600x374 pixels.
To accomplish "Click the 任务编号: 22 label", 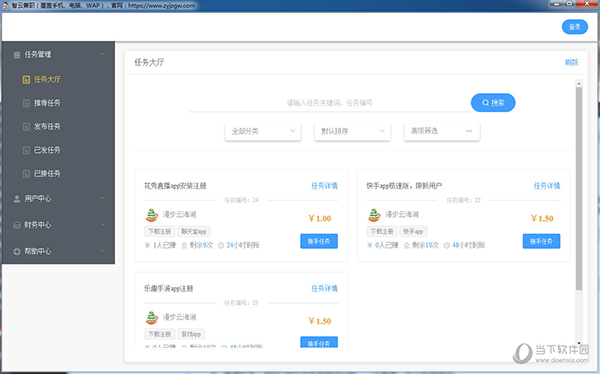I will pos(463,200).
